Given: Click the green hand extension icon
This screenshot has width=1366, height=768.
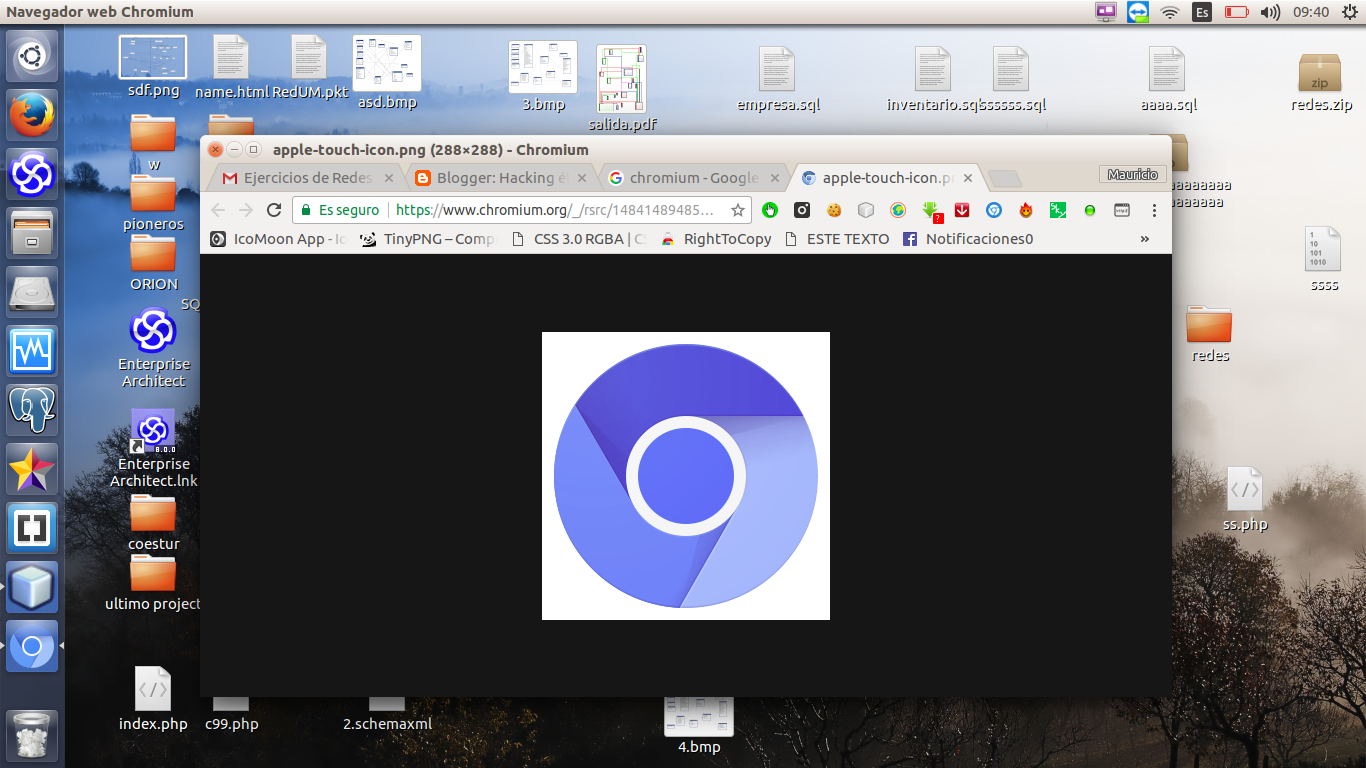Looking at the screenshot, I should 770,211.
